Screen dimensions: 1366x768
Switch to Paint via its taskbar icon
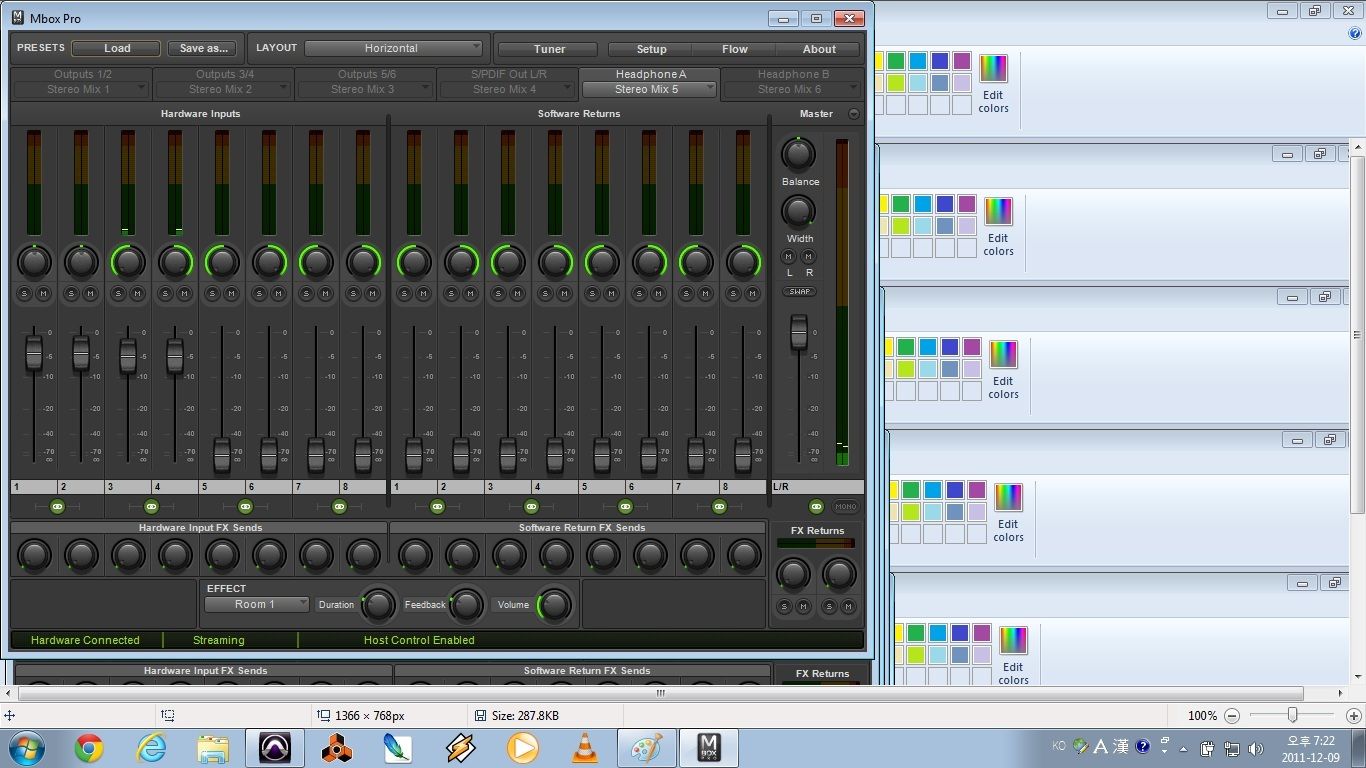click(646, 747)
